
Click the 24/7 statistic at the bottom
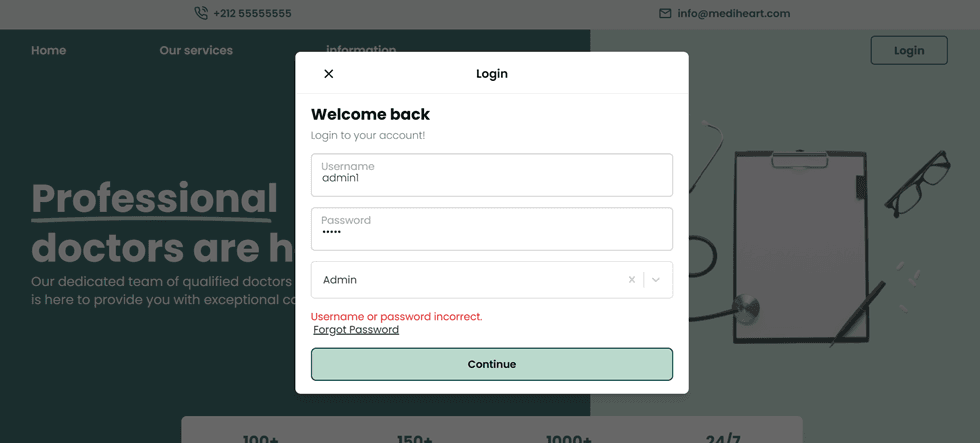tap(722, 438)
